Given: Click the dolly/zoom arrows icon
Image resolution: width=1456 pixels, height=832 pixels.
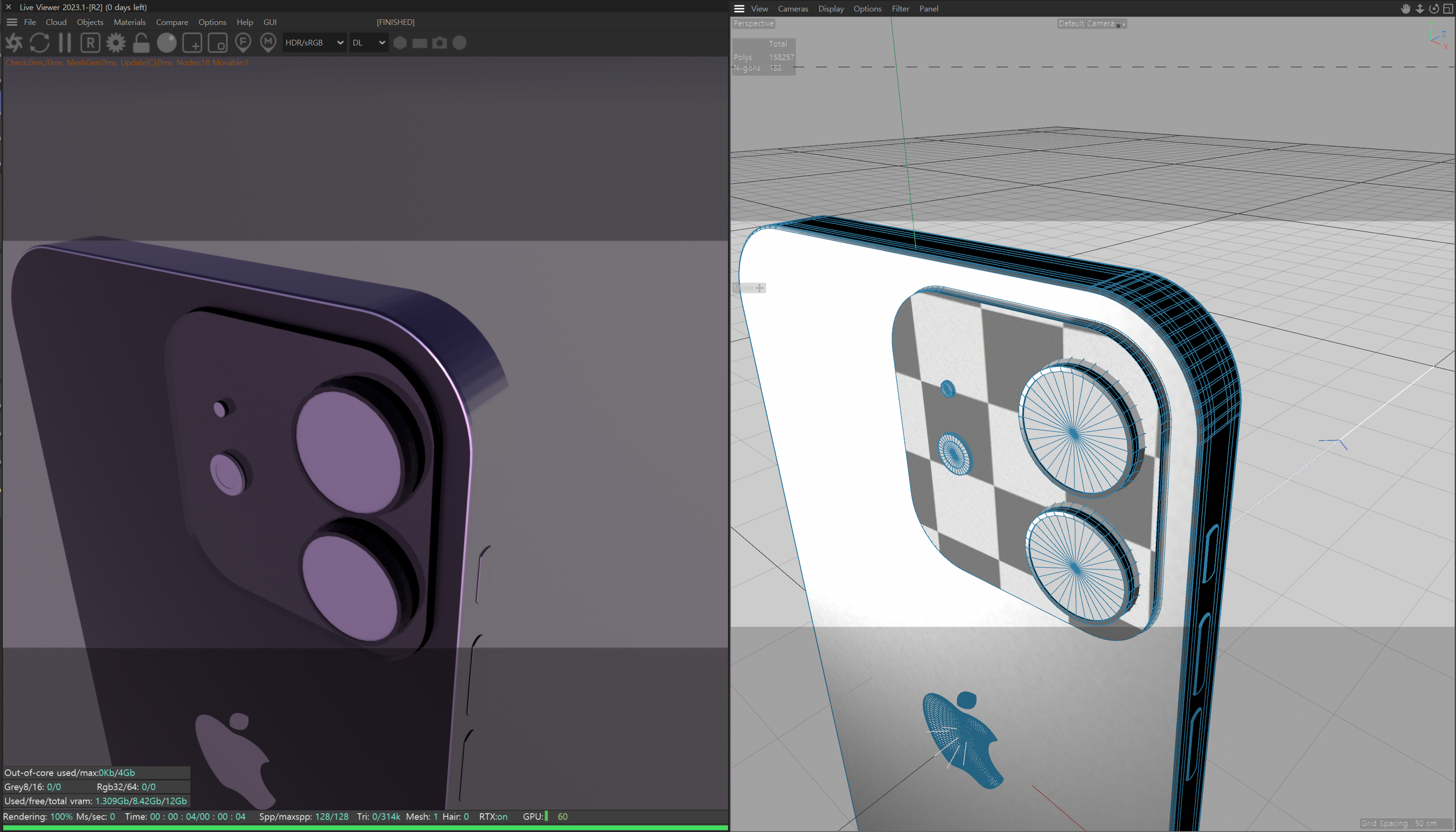Looking at the screenshot, I should click(1419, 8).
